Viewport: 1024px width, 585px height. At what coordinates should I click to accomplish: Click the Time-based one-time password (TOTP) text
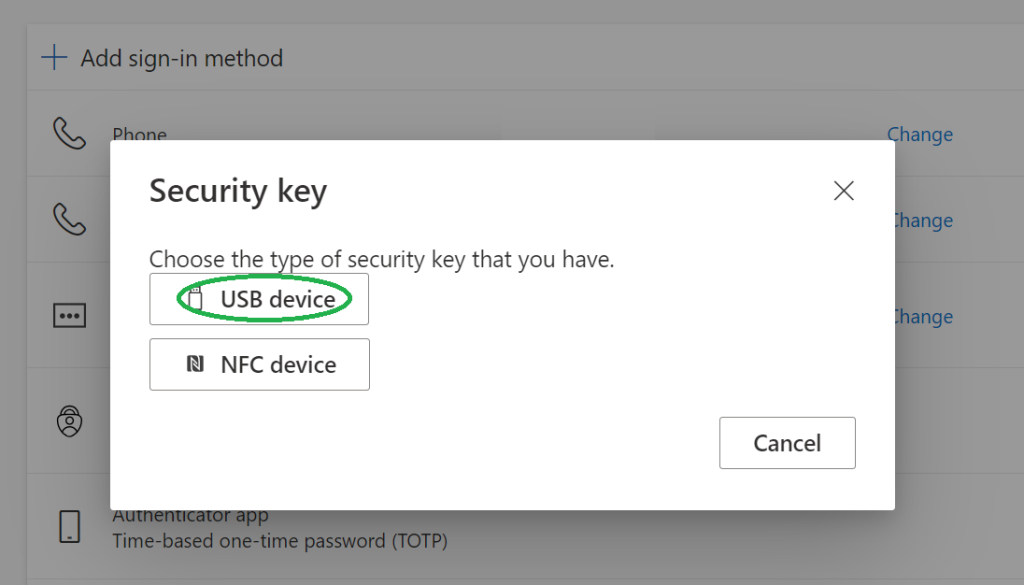click(279, 542)
